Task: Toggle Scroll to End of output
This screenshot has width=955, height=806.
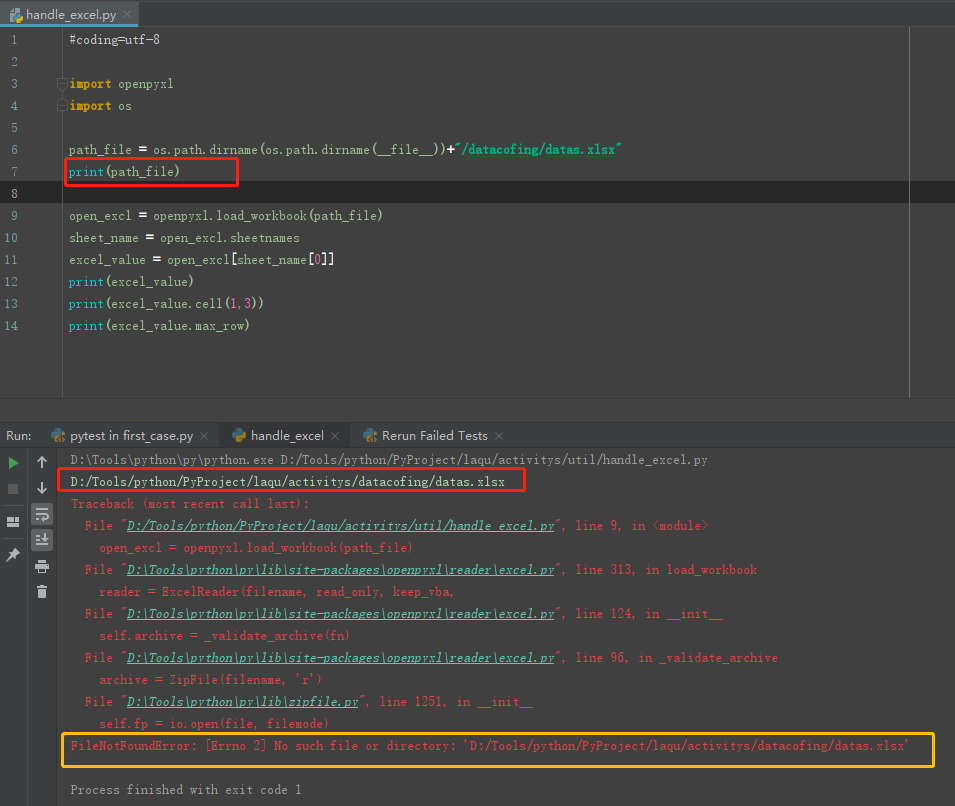Action: (x=42, y=540)
